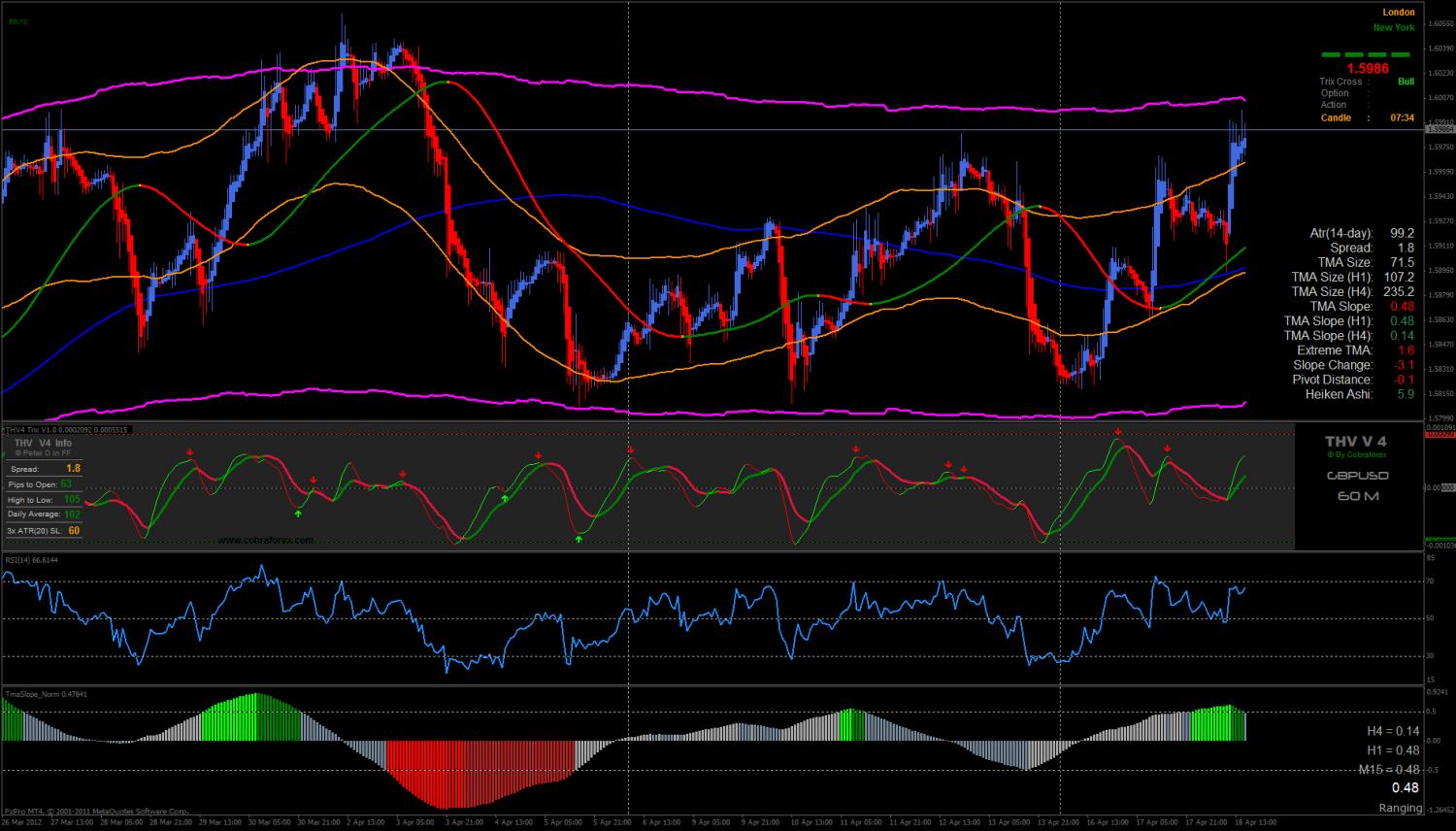Click the RSI(14) 66.6144 indicator label
Viewport: 1456px width, 831px height.
point(32,559)
